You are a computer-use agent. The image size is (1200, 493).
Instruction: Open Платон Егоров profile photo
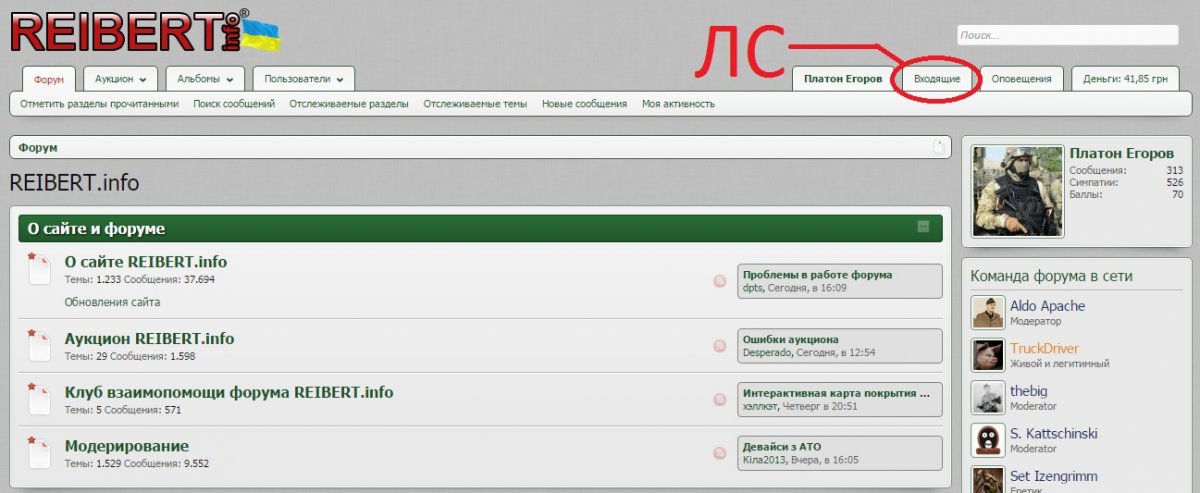pos(1018,191)
